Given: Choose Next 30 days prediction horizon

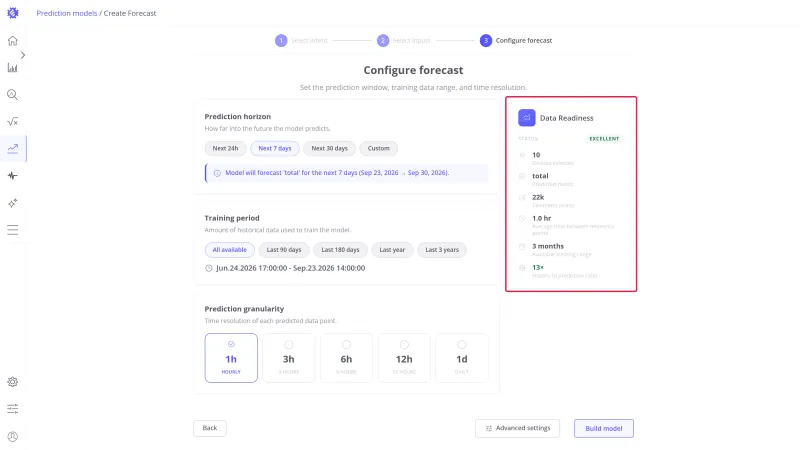Looking at the screenshot, I should 329,148.
